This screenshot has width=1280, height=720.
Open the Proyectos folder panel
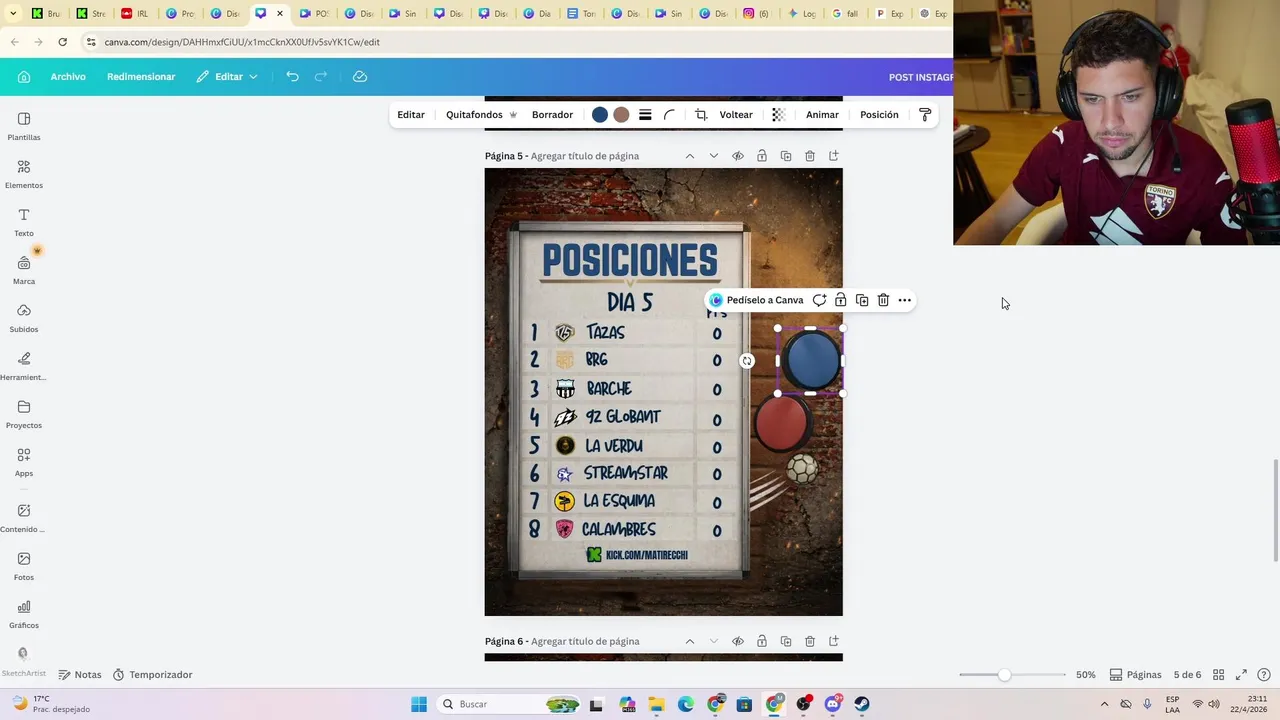(24, 415)
